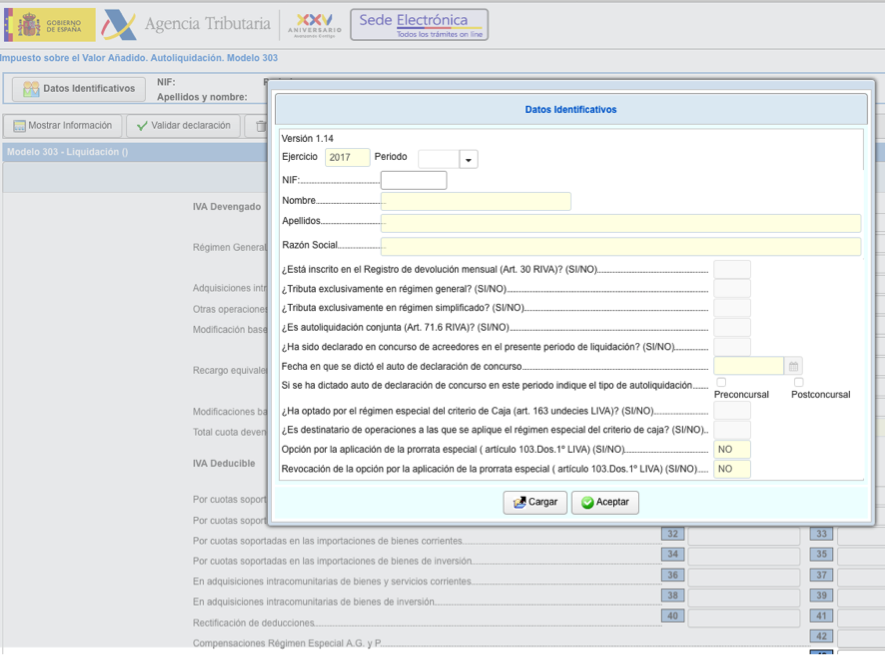
Task: Click the Razón Social text field
Action: tap(620, 246)
